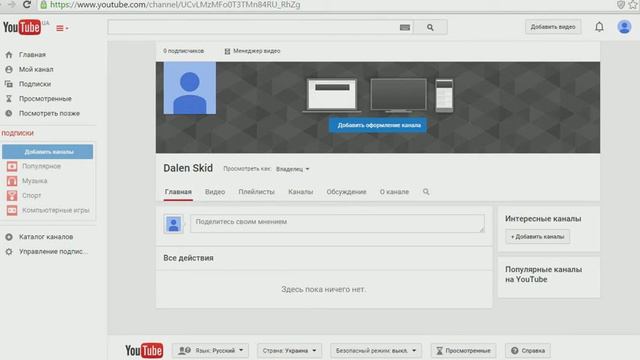Click the Управление подписками gear icon
This screenshot has width=640, height=360.
pos(9,251)
